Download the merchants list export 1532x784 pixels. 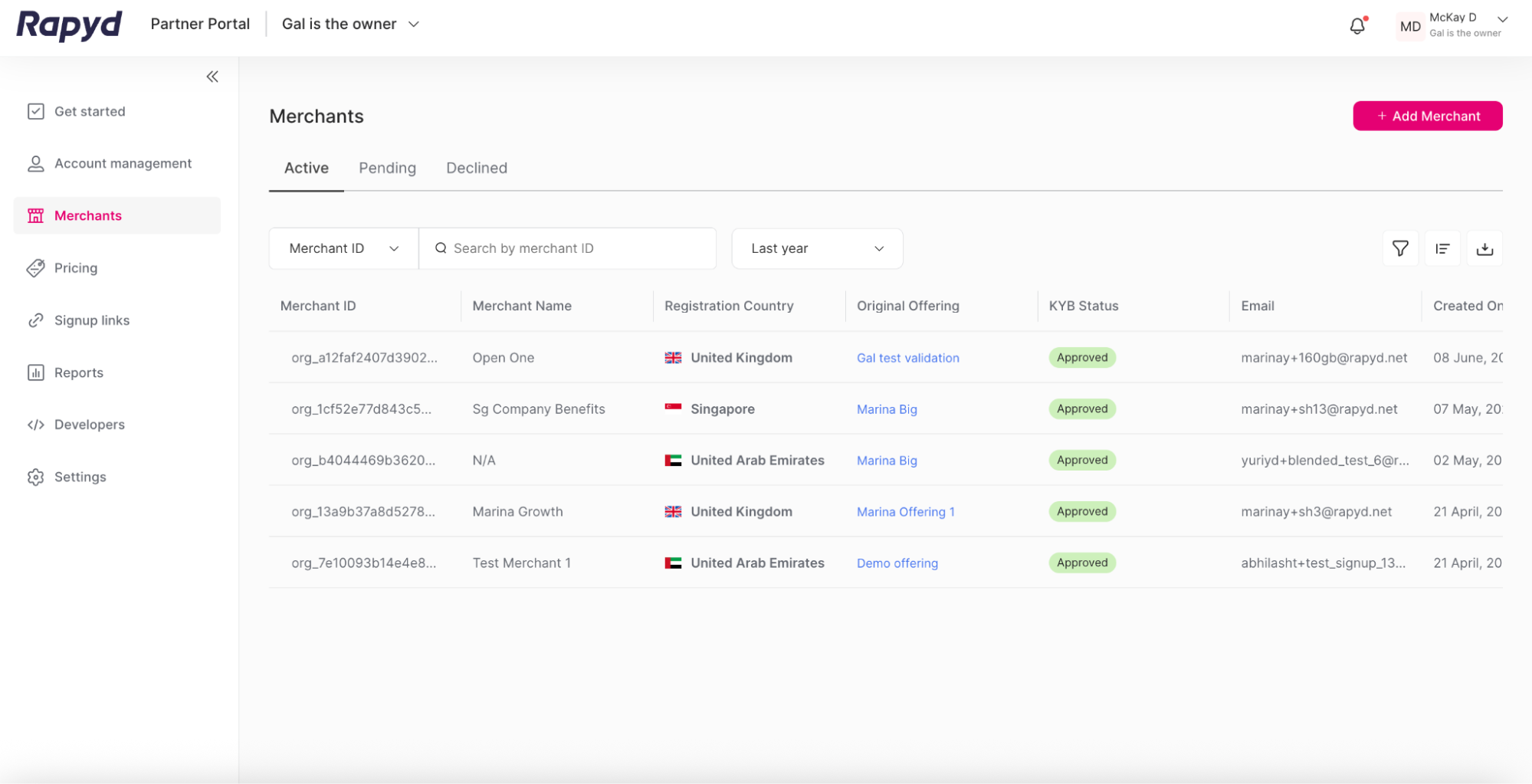coord(1484,248)
